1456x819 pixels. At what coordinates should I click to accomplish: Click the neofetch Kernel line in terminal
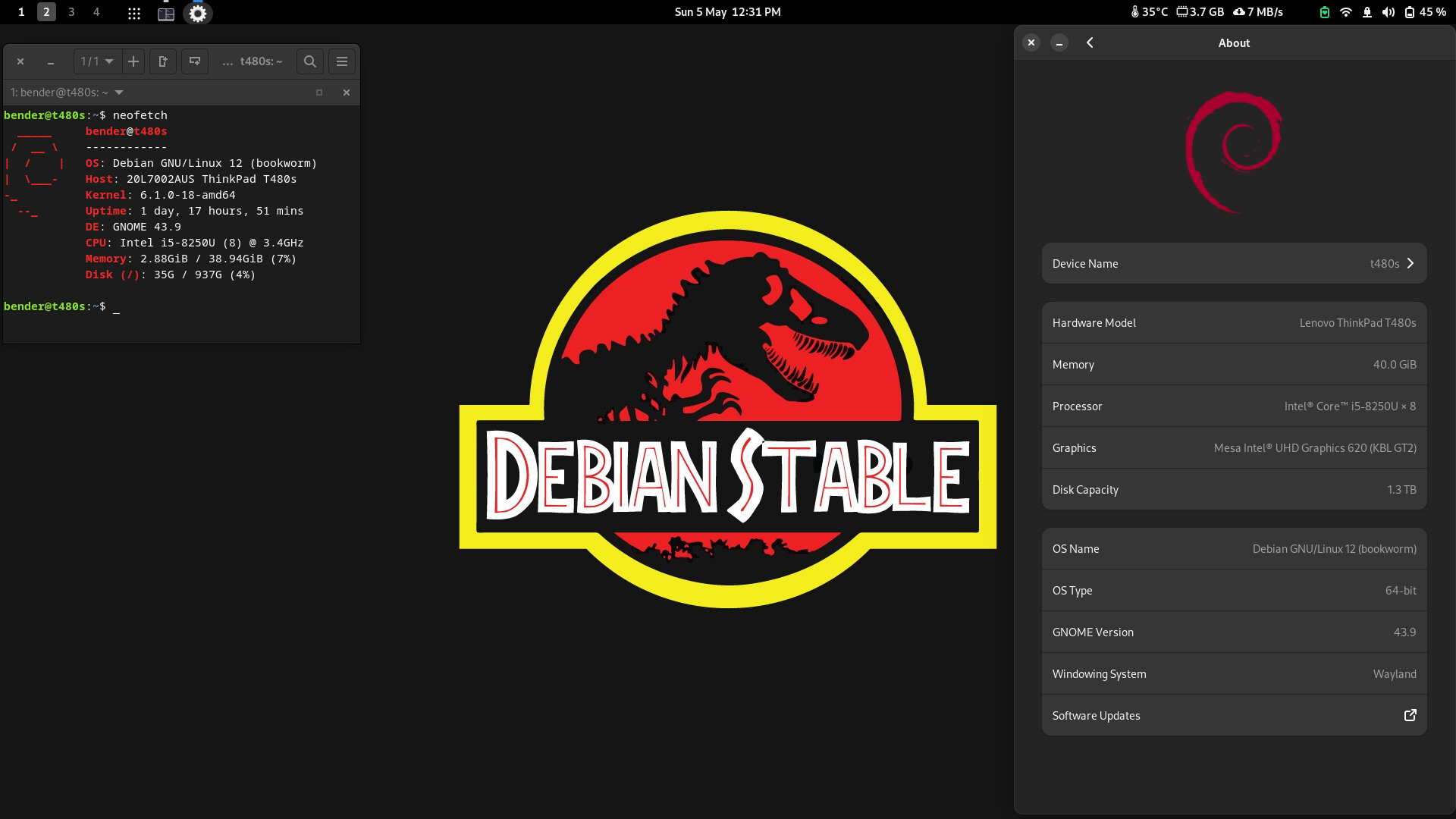click(x=161, y=195)
